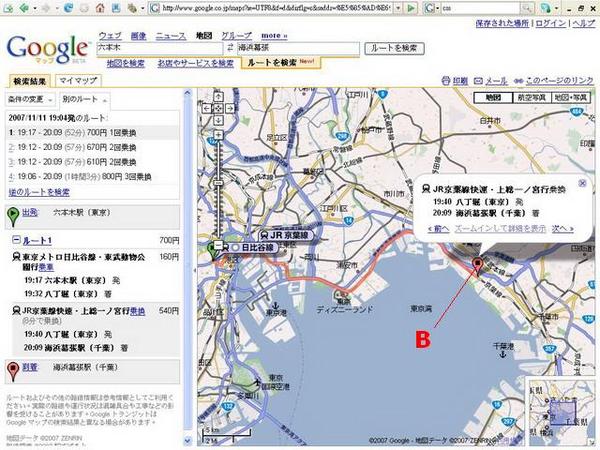
Task: Open the 別のルート dropdown
Action: tap(85, 99)
